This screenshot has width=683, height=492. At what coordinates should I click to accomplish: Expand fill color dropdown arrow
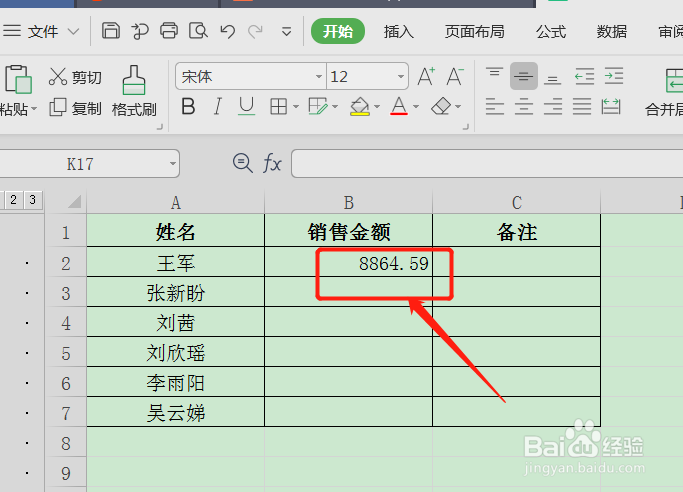377,106
